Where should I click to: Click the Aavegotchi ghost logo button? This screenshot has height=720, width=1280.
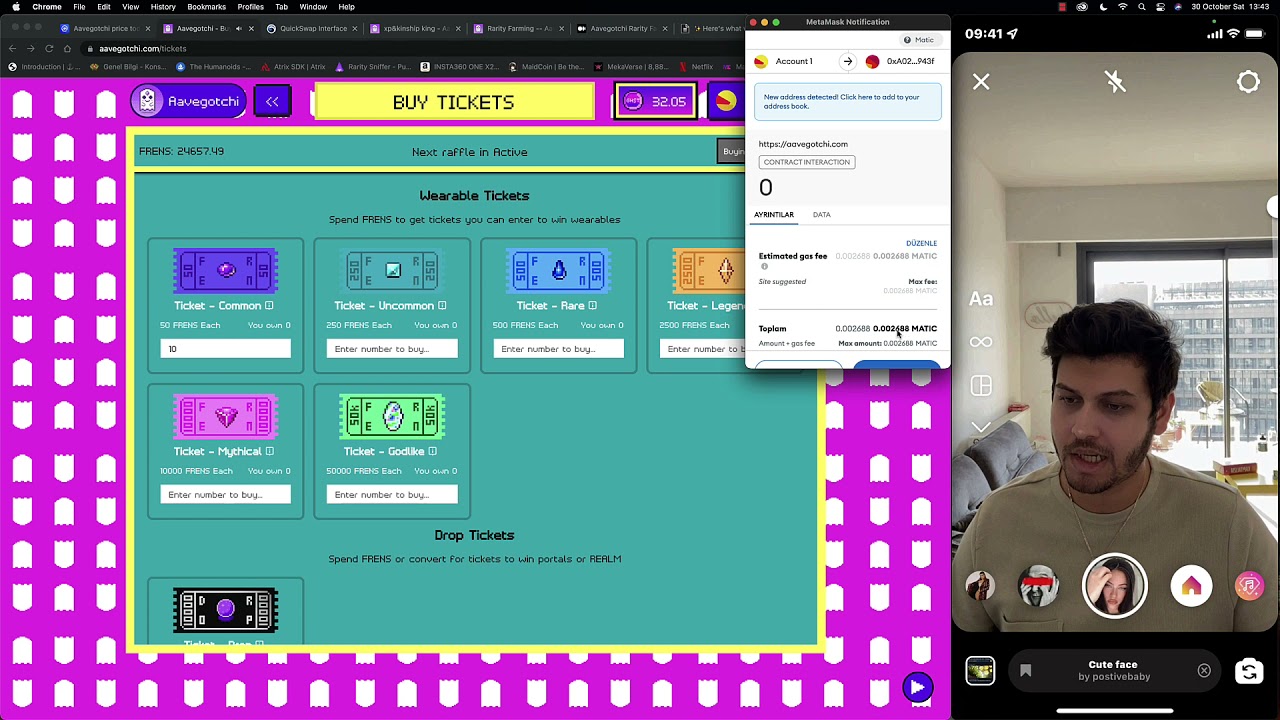pos(188,101)
